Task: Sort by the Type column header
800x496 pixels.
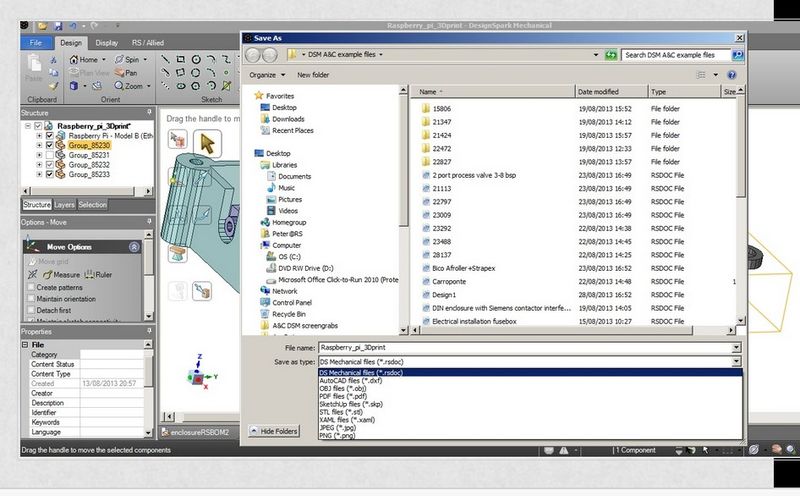Action: tap(684, 92)
